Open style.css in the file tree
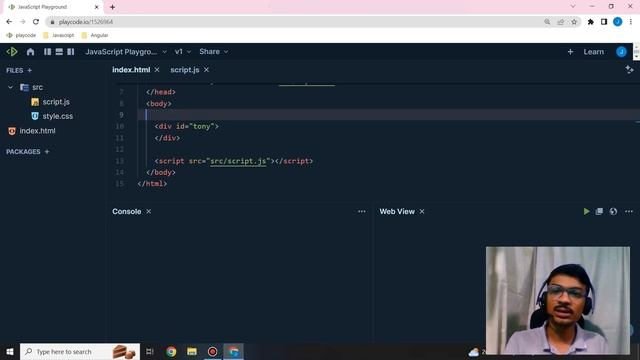The height and width of the screenshot is (360, 640). [x=52, y=116]
